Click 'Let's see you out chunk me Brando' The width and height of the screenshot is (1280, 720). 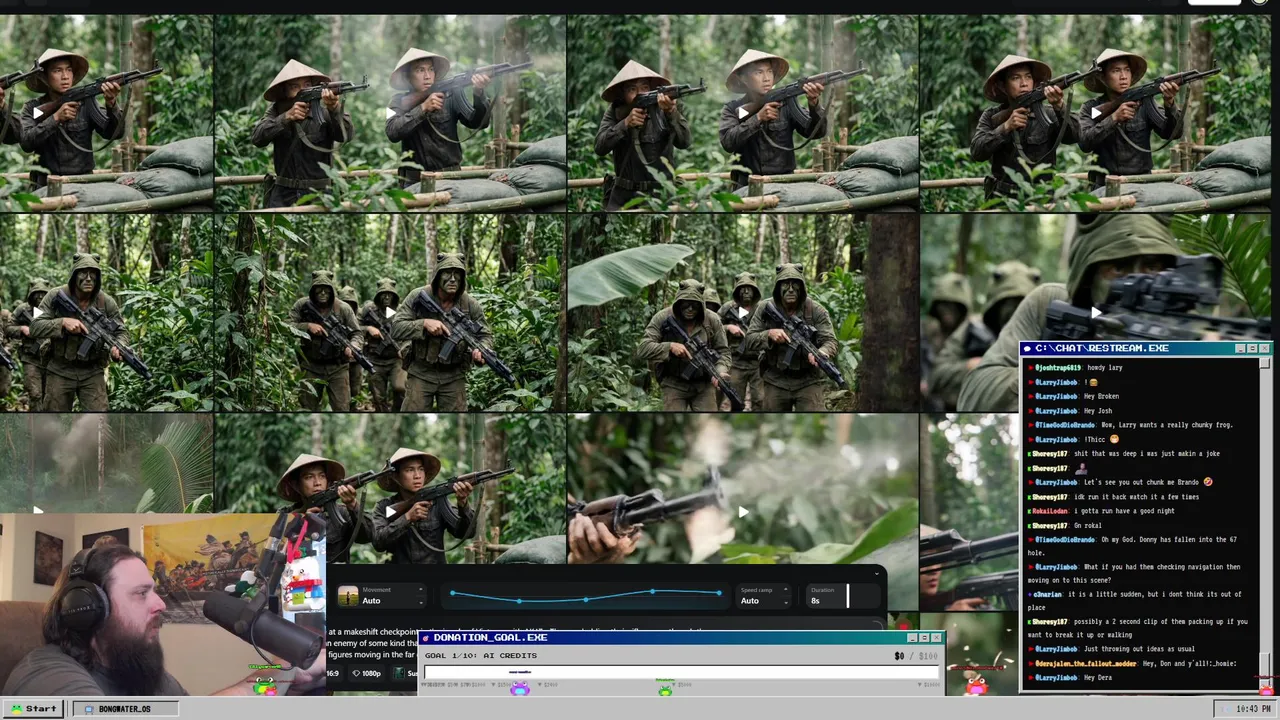click(1147, 482)
